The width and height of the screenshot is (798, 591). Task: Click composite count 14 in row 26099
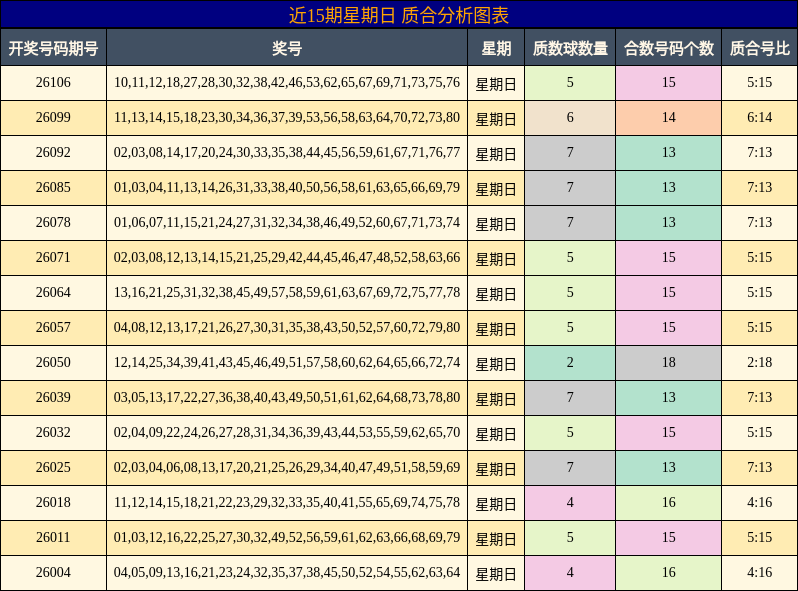point(669,118)
